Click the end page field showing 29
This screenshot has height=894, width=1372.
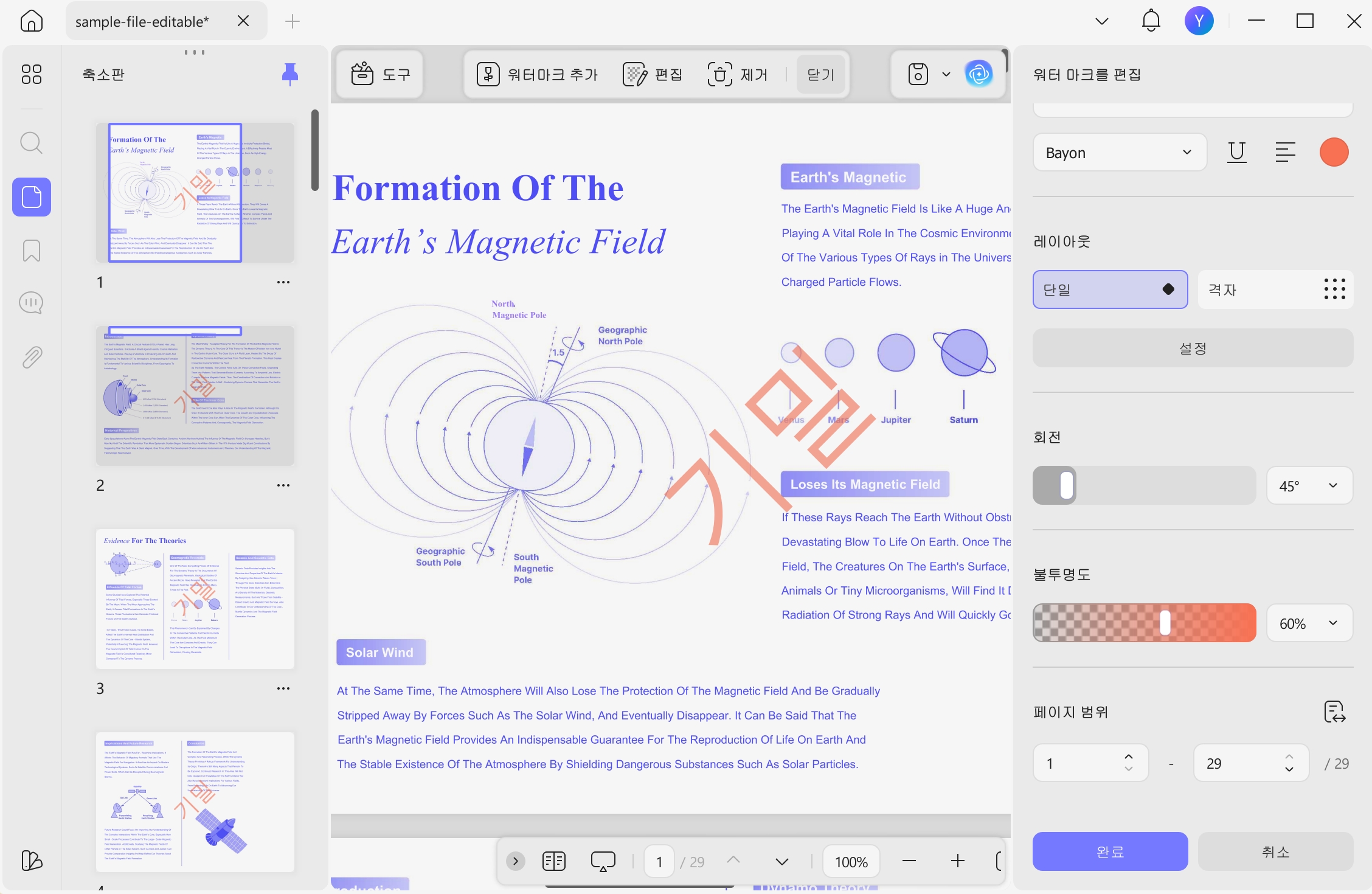pos(1252,763)
